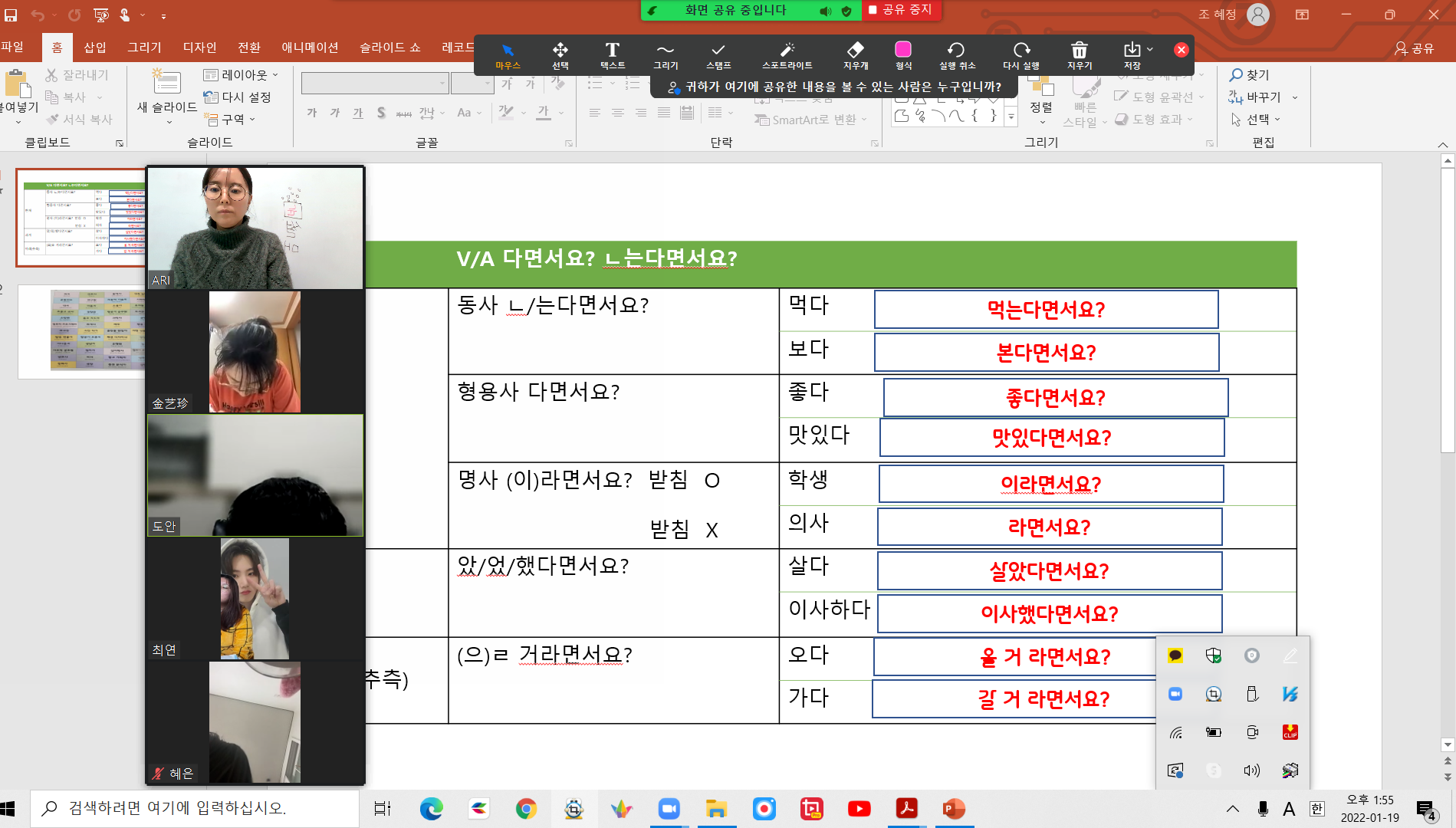Open the 애니메이션 ribbon tab
Screen dimensions: 1456x828
(x=310, y=48)
